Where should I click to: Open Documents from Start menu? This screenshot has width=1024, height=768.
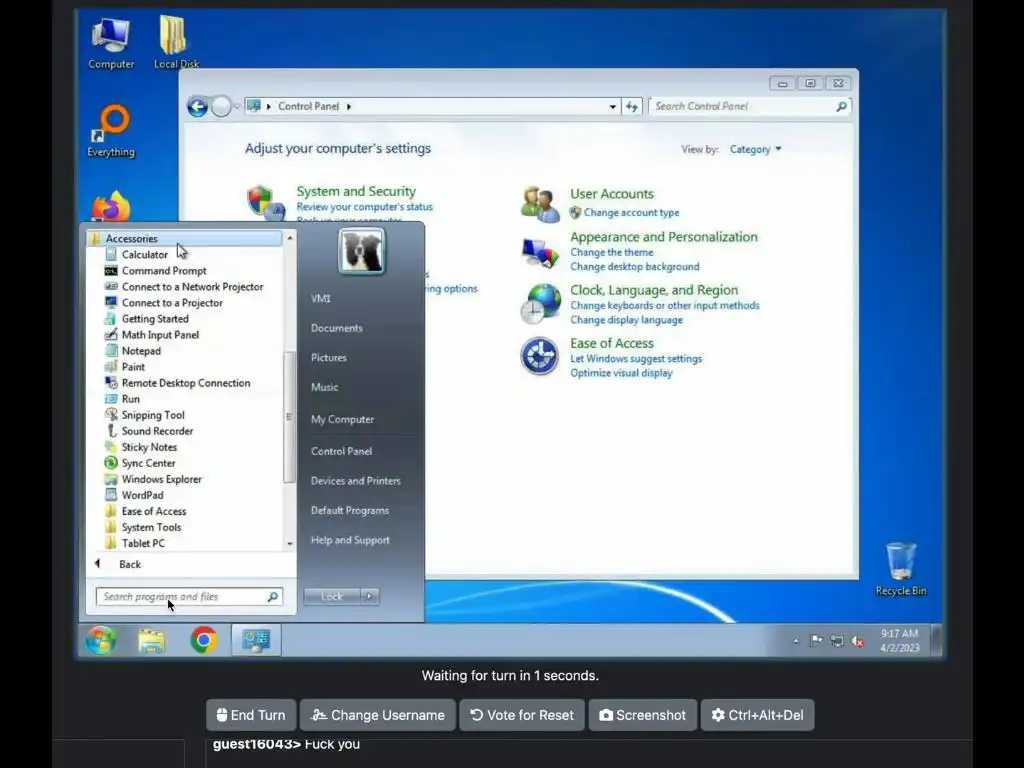pos(336,328)
